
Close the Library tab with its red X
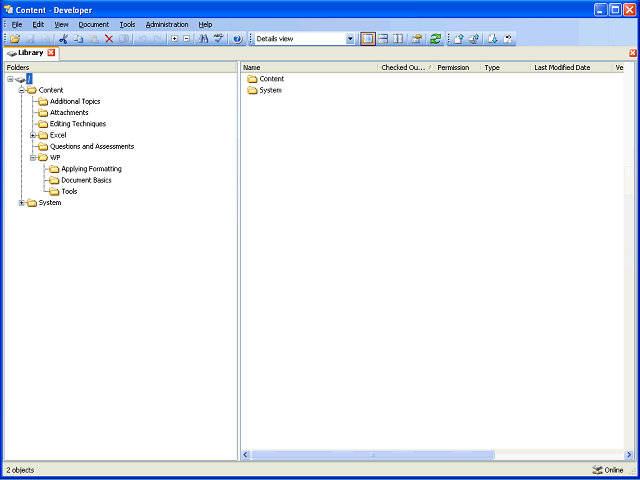[x=51, y=53]
